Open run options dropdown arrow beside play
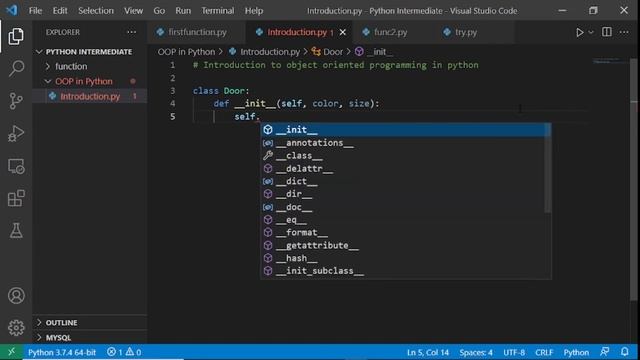Viewport: 640px width, 360px height. pyautogui.click(x=591, y=32)
